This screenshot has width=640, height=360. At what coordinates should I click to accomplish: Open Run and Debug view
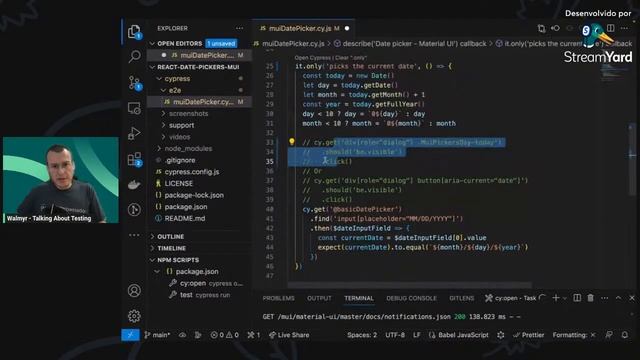[x=134, y=133]
